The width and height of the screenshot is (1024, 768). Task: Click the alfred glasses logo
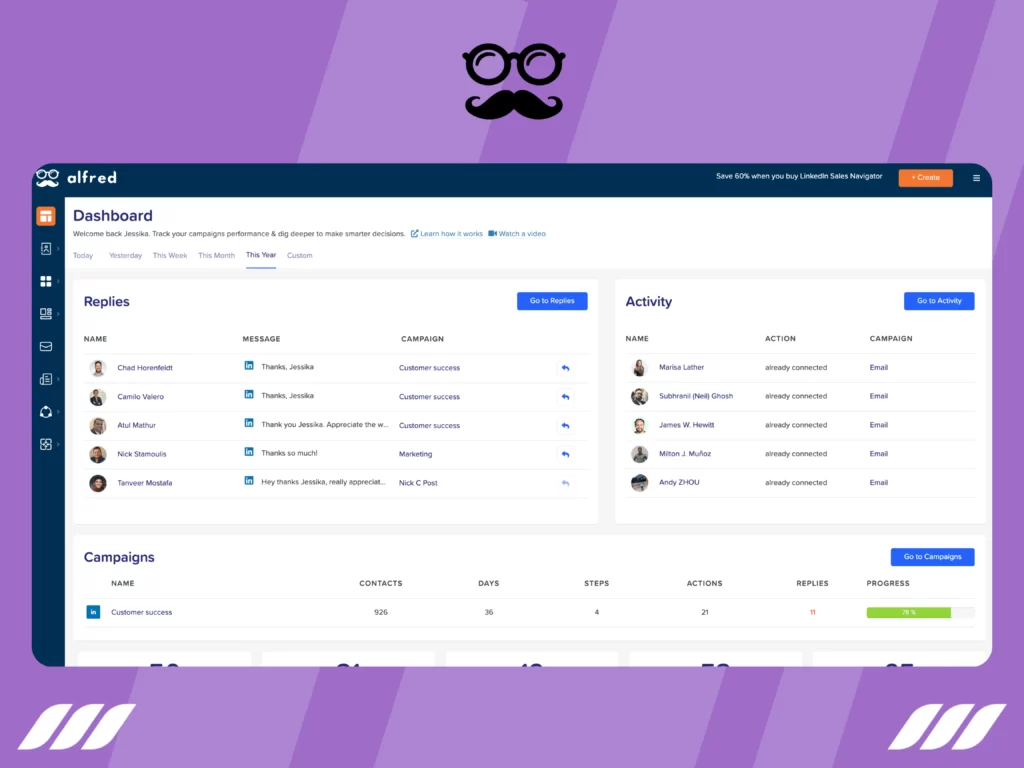pyautogui.click(x=48, y=178)
